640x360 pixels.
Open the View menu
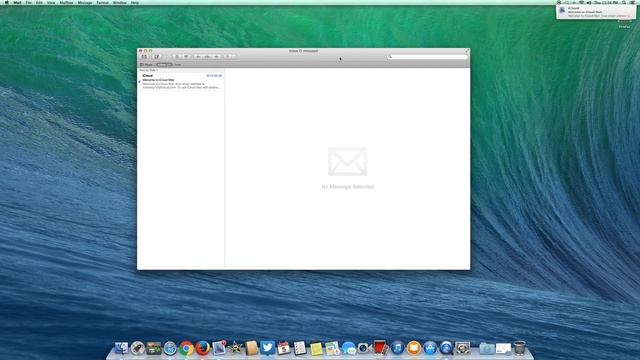tap(51, 2)
